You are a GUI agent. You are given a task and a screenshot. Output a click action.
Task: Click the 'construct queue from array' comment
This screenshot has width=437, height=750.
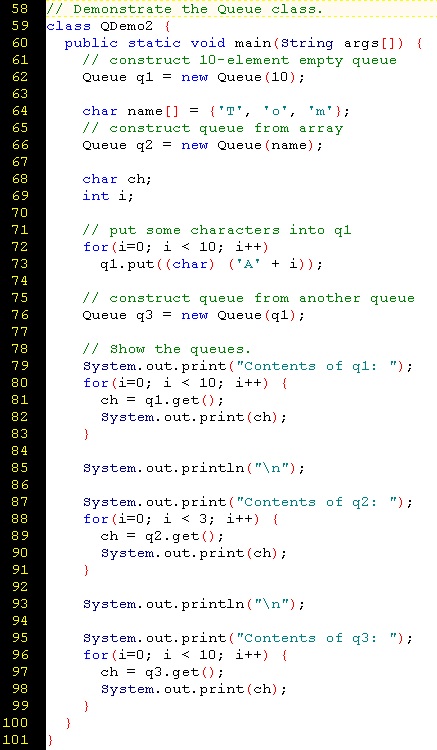click(213, 128)
